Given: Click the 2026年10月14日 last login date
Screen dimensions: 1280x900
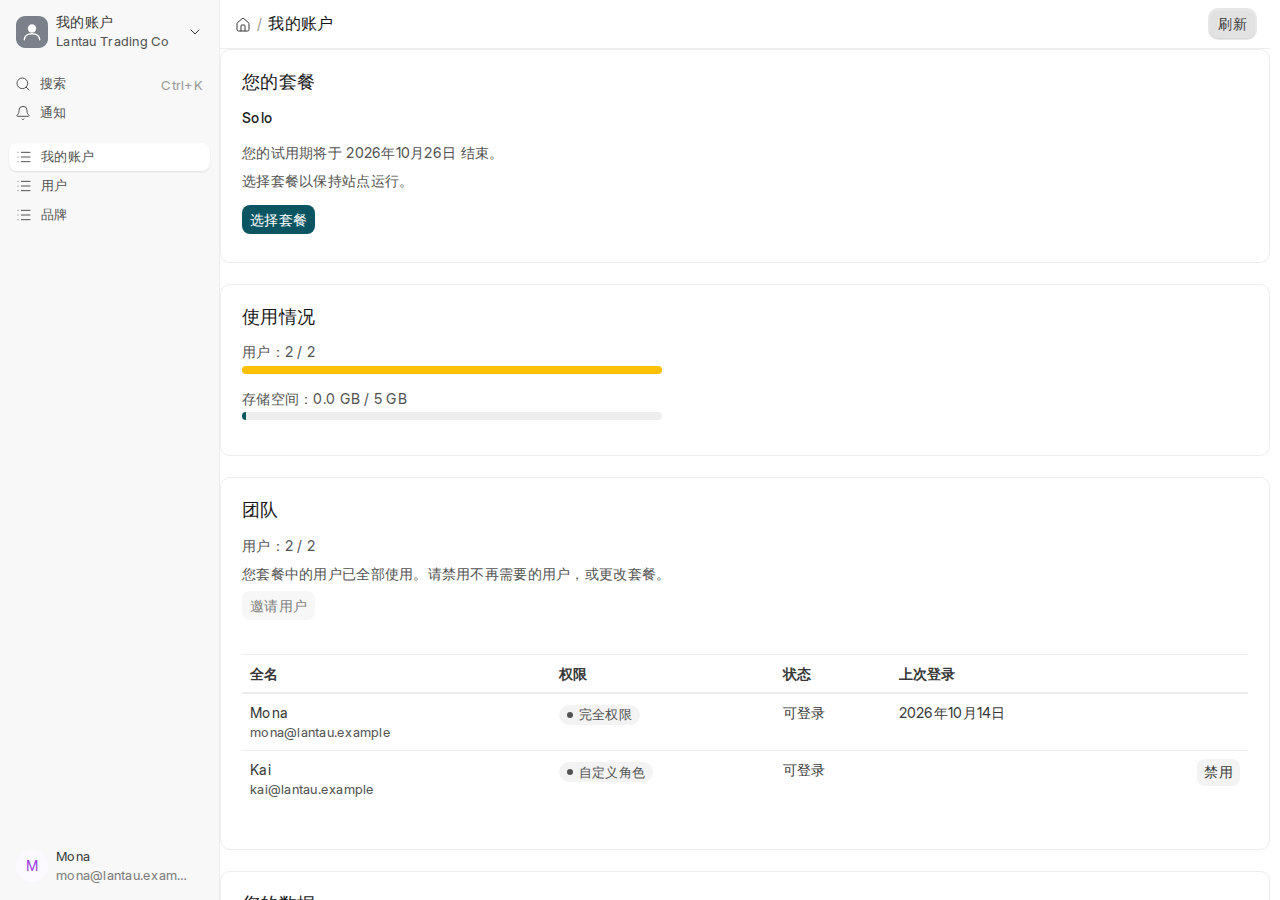Looking at the screenshot, I should (x=952, y=713).
